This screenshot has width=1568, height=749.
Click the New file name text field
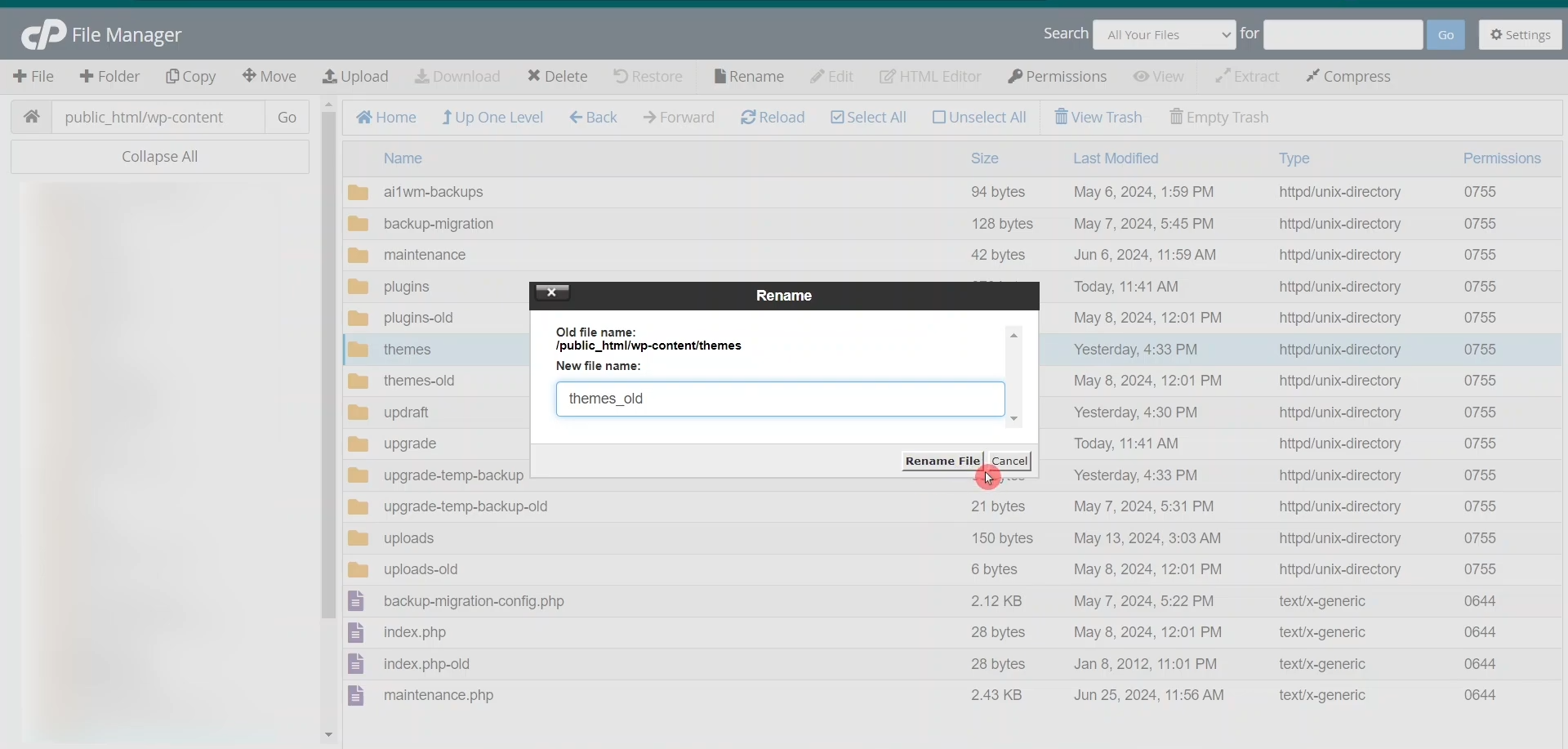(x=780, y=399)
